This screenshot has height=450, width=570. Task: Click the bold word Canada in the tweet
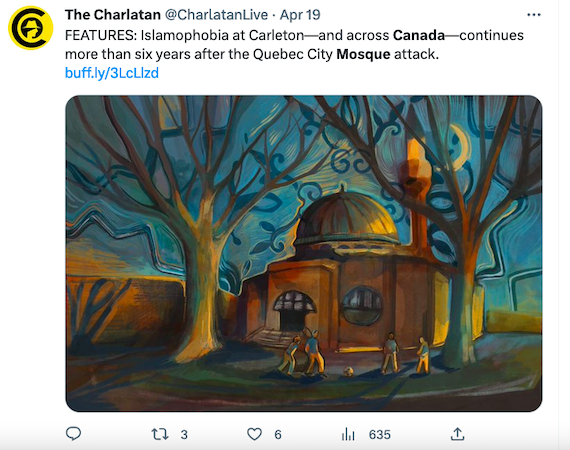tap(419, 35)
